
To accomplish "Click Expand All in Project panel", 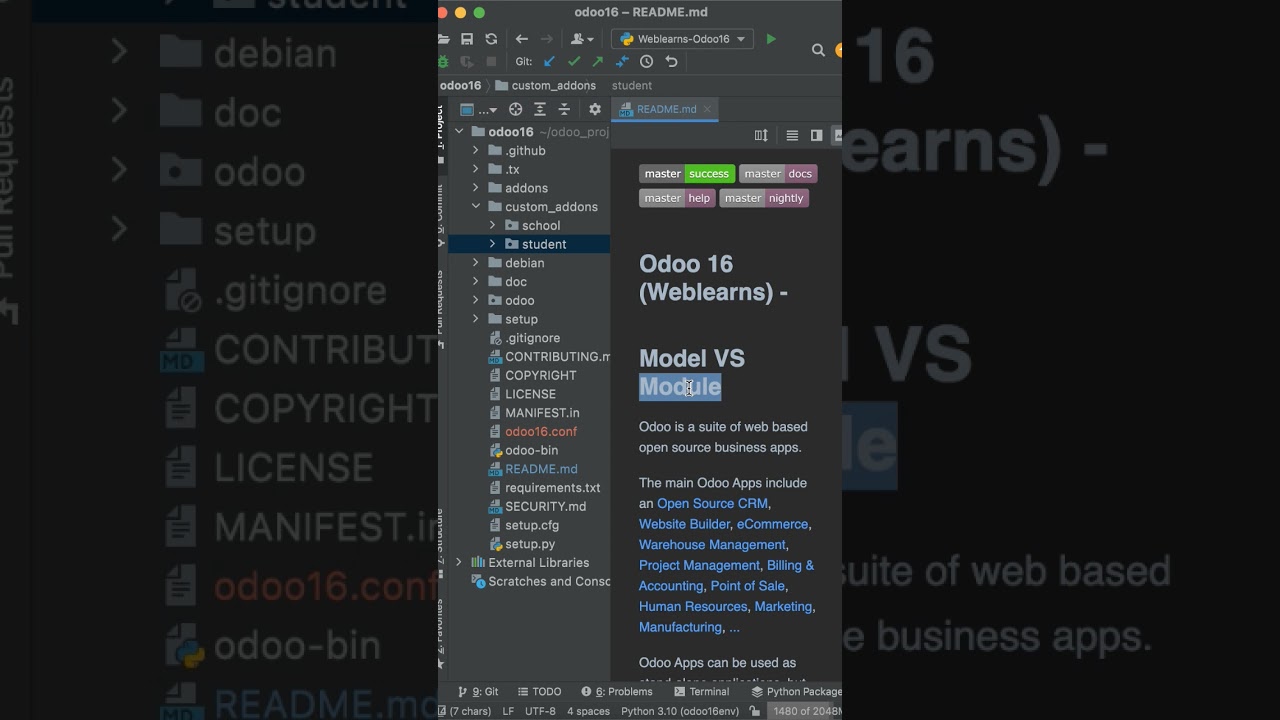I will (x=540, y=110).
